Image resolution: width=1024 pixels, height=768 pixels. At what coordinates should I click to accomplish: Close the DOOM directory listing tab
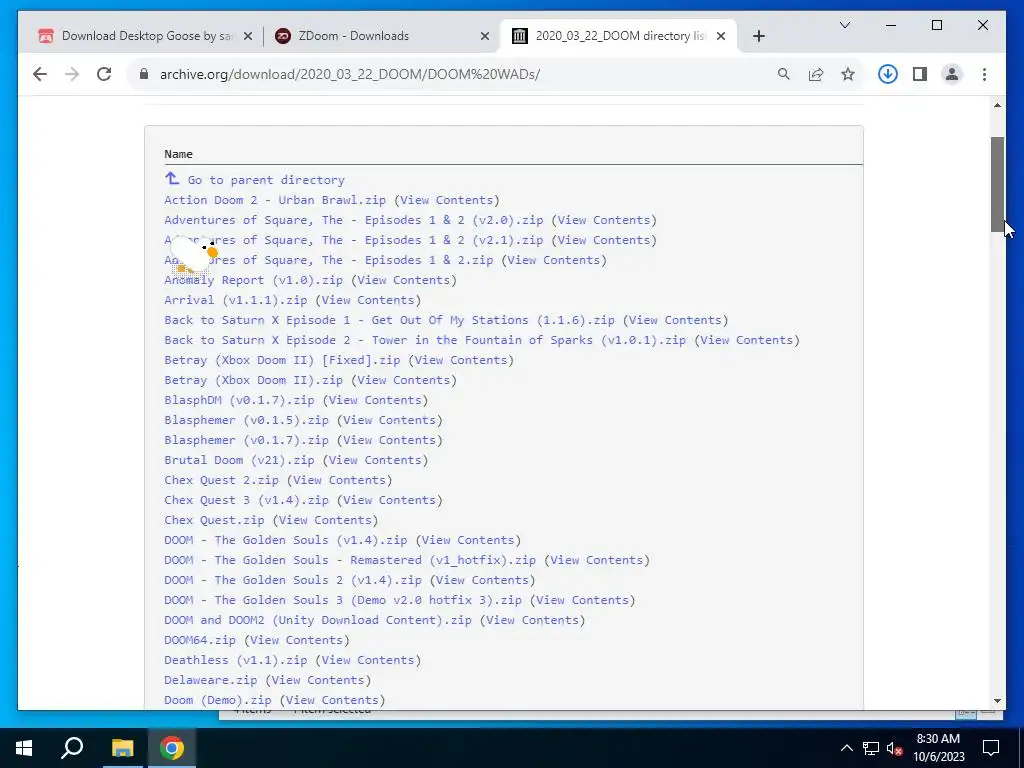721,36
